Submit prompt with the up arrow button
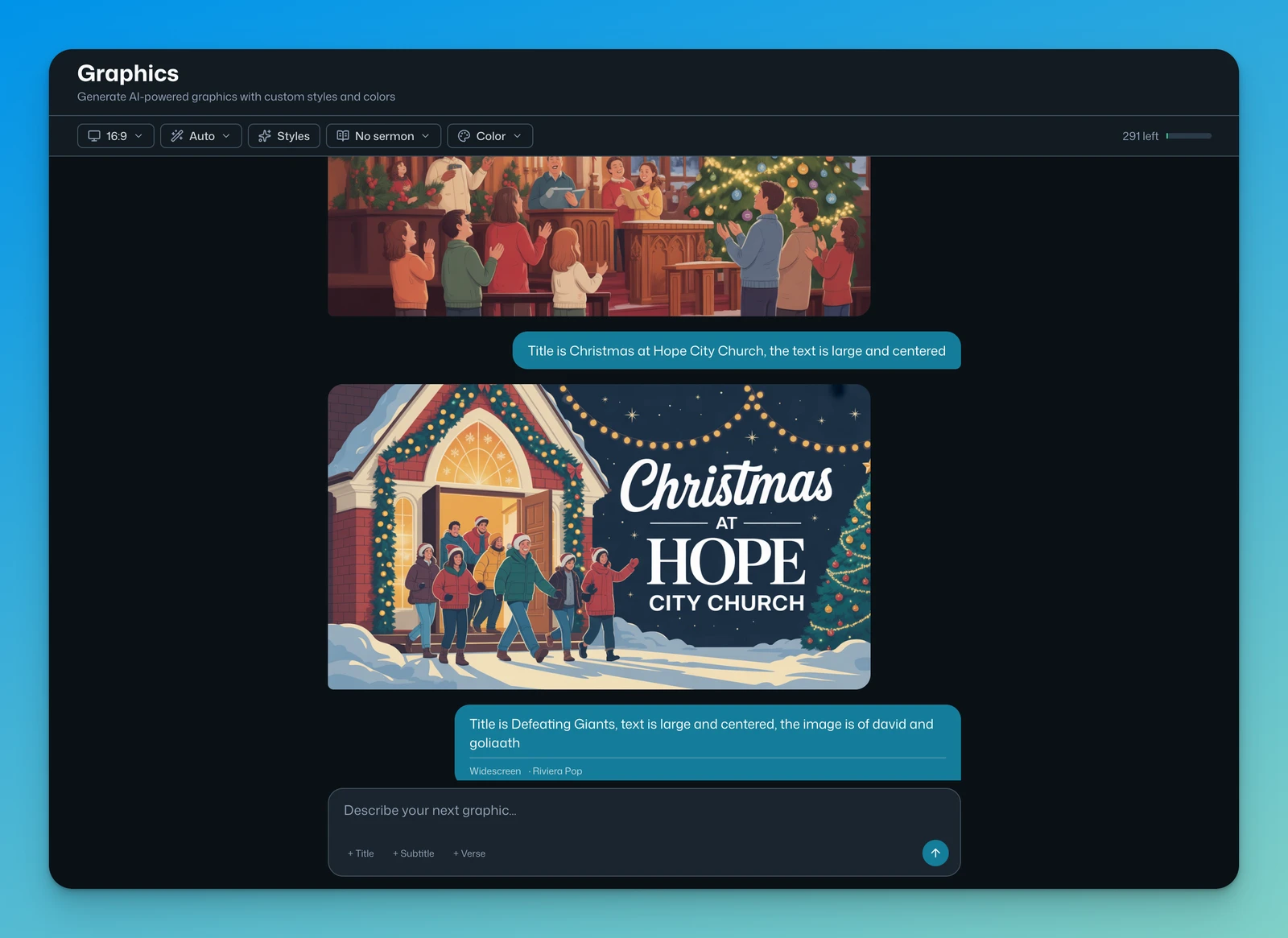Screen dimensions: 1288x938 [935, 853]
